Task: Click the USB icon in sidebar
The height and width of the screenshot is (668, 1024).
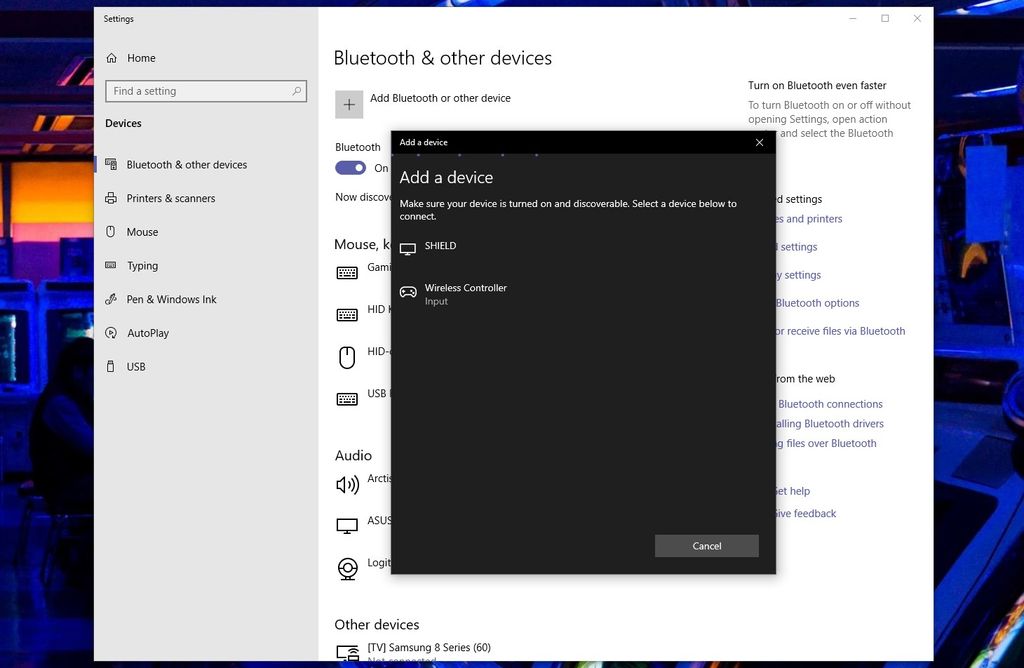Action: point(111,367)
